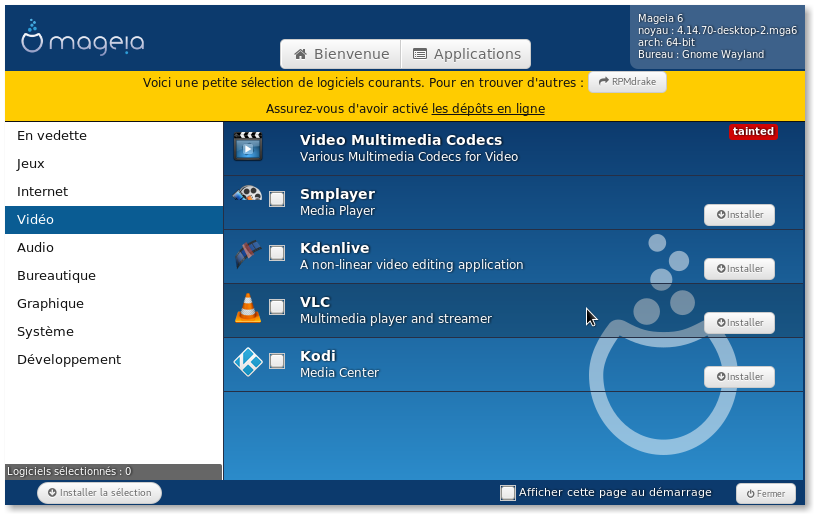
Task: Select the Internet category
Action: click(x=114, y=192)
